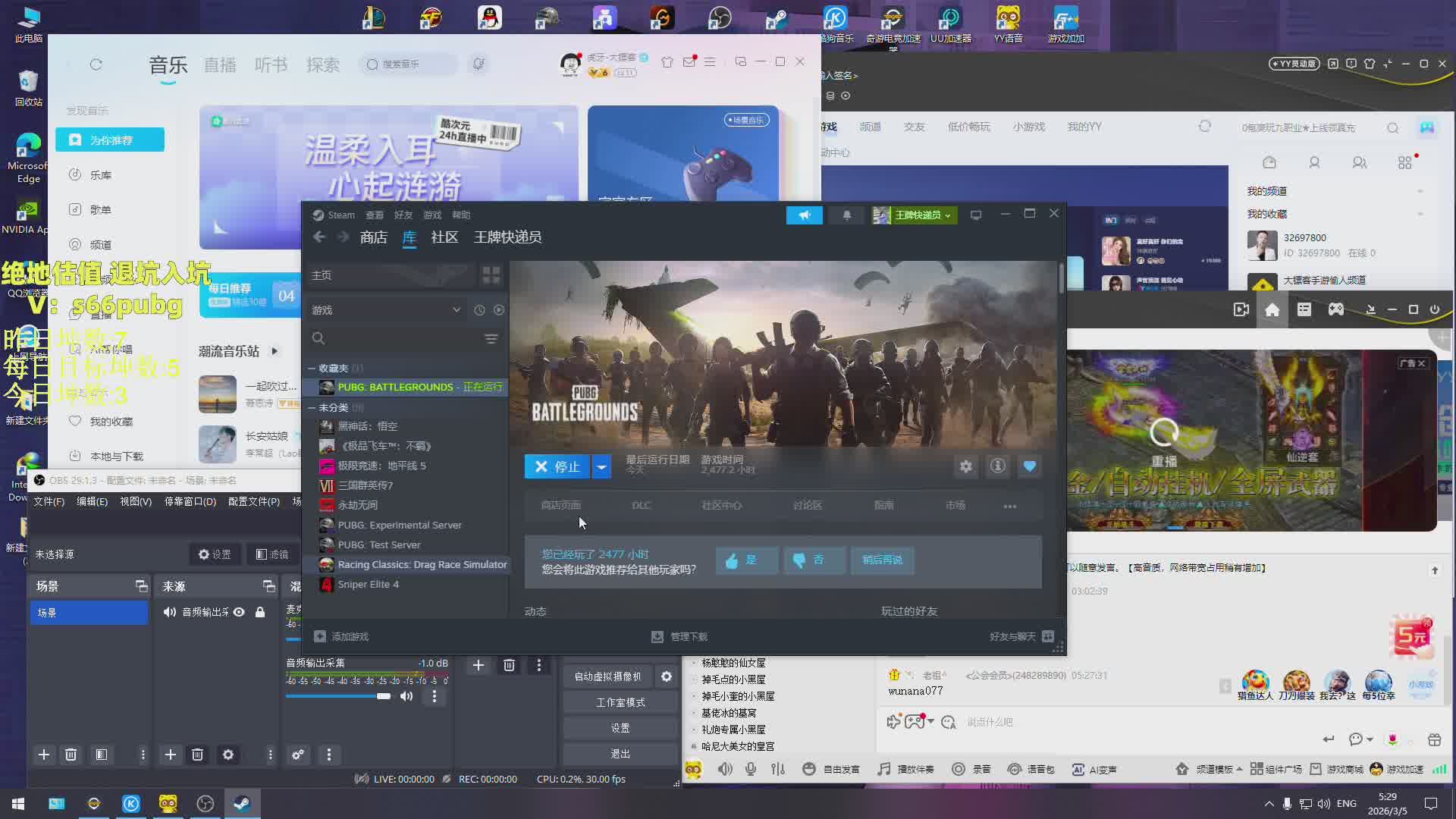This screenshot has width=1456, height=819.
Task: Open the 文件(F) menu in OBS
Action: tap(49, 501)
